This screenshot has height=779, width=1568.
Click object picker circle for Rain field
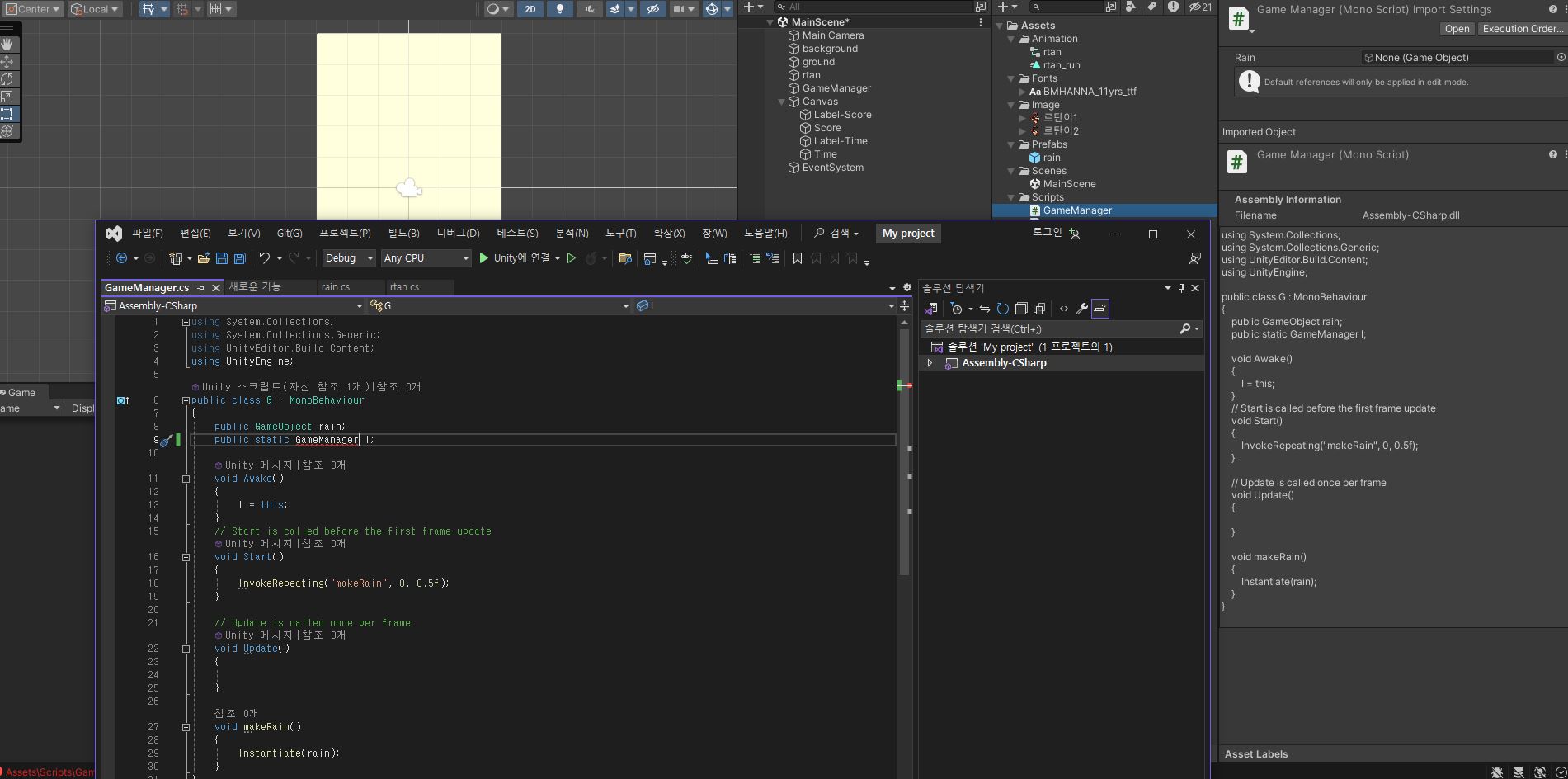click(1561, 58)
